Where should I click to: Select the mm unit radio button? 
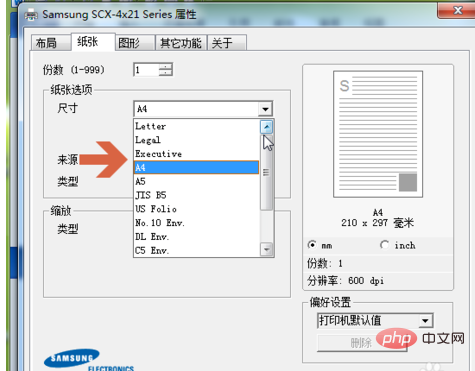tap(312, 245)
